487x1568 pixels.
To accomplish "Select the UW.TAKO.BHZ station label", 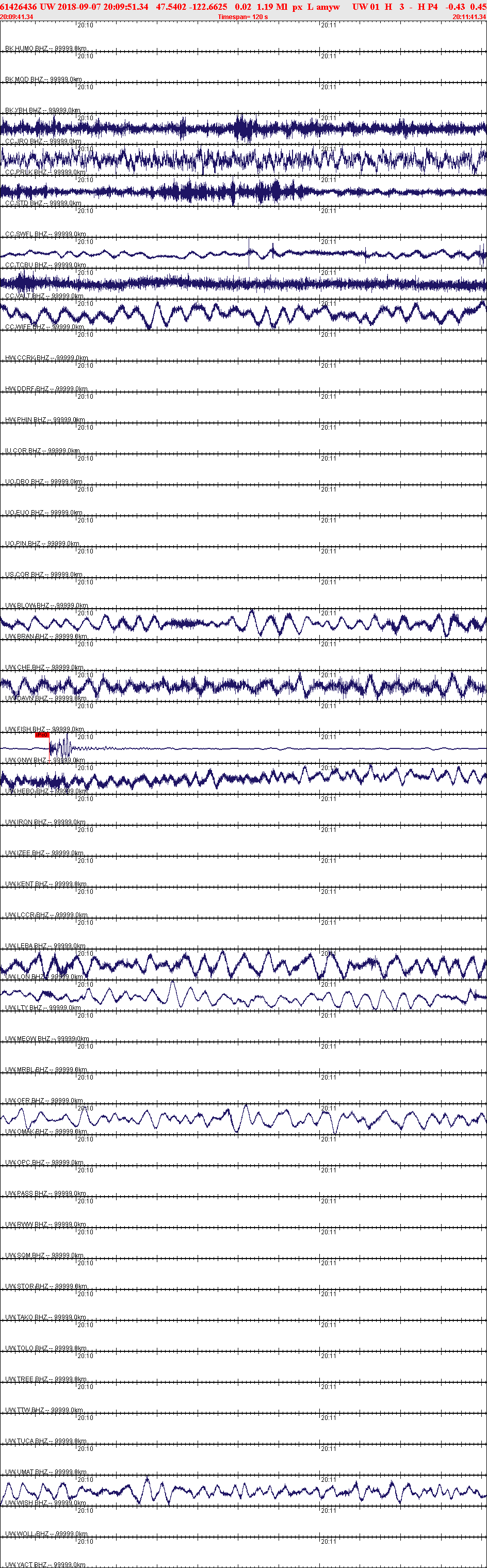I will click(45, 1317).
